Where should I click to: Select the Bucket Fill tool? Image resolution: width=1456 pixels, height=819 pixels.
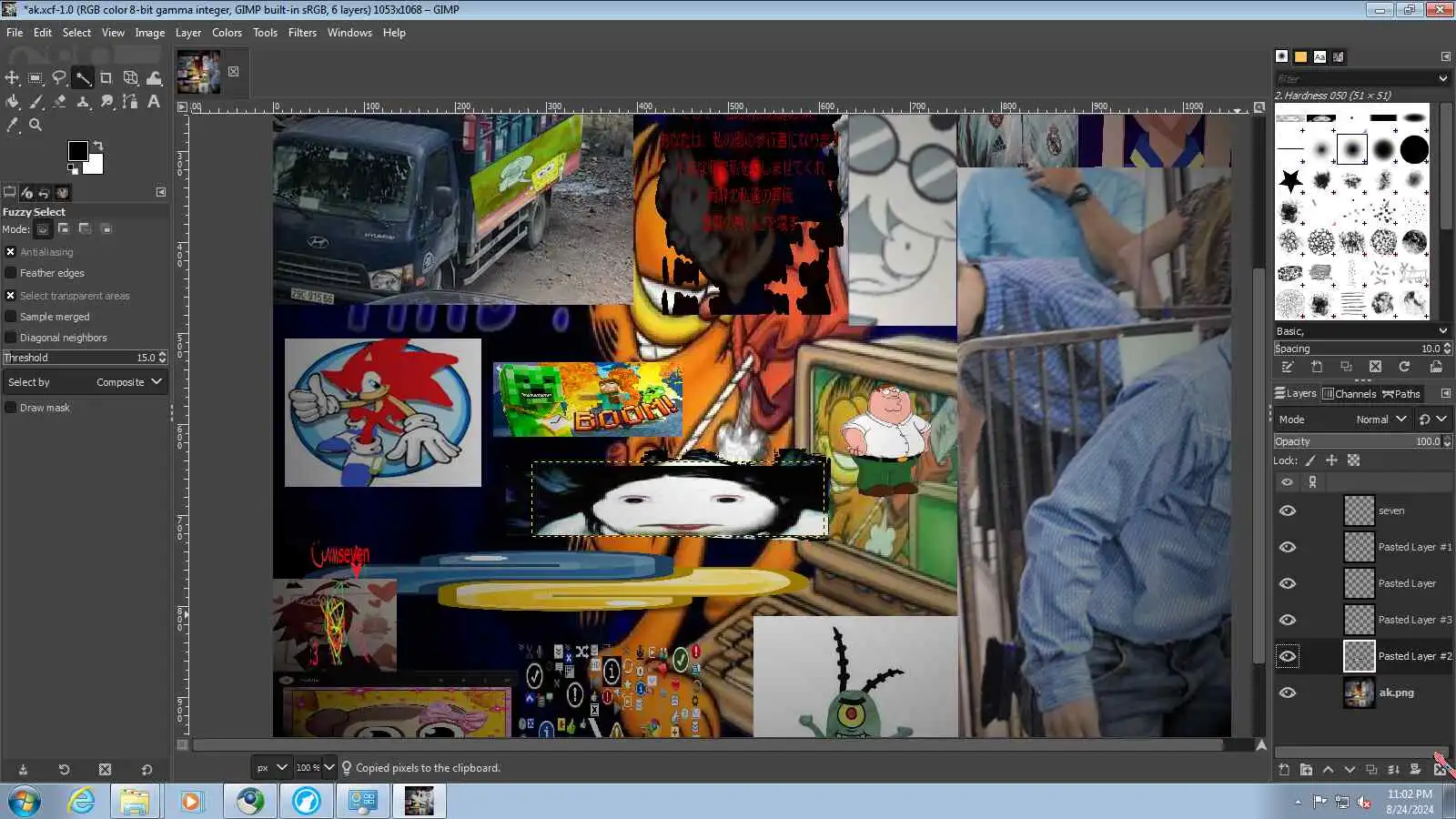tap(12, 102)
